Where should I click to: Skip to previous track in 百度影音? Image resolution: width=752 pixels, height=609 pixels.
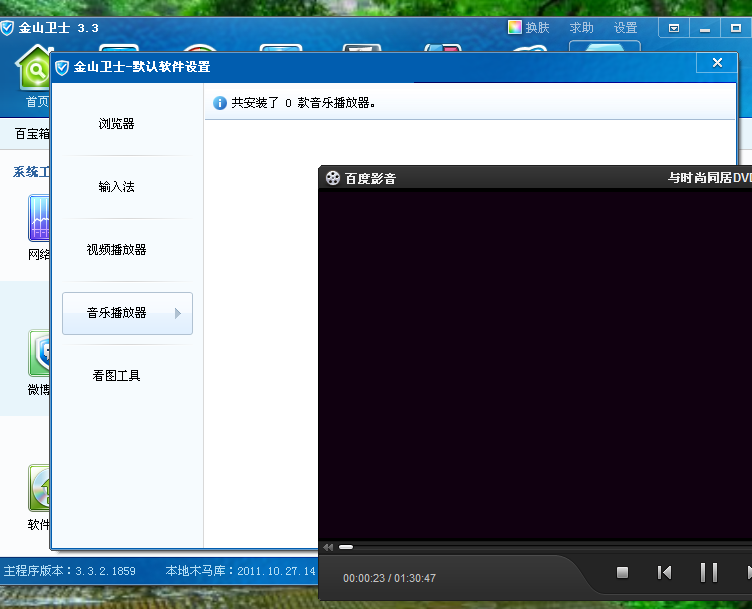point(664,572)
